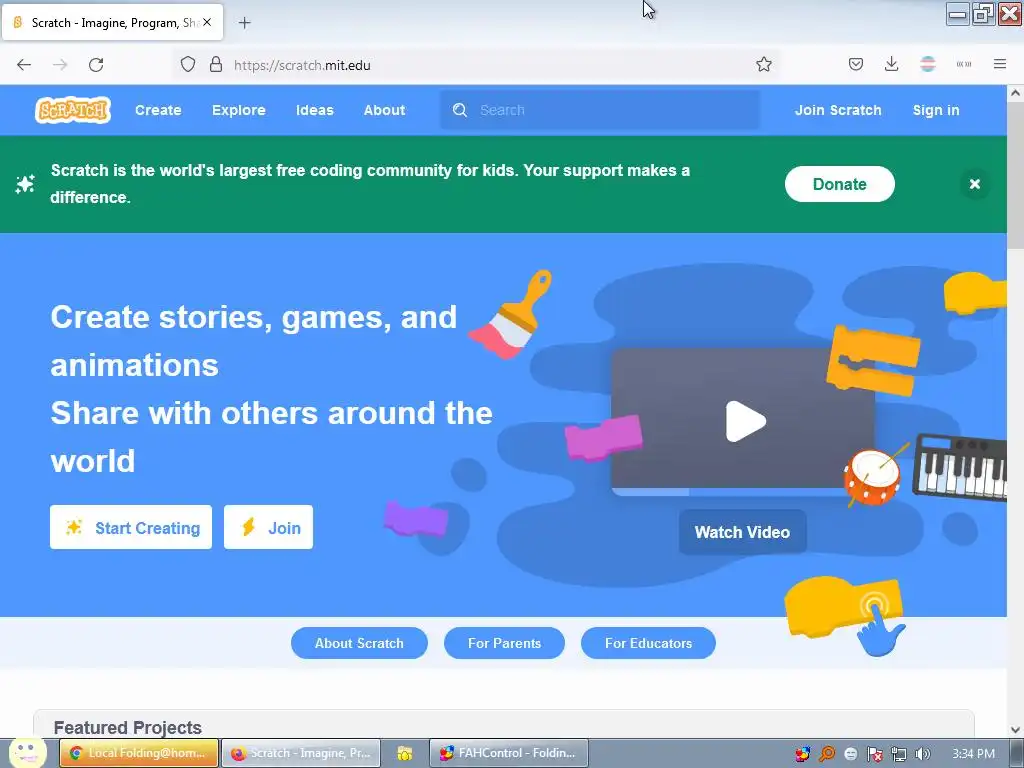Click the security flag tray icon
The image size is (1024, 768).
[x=874, y=754]
